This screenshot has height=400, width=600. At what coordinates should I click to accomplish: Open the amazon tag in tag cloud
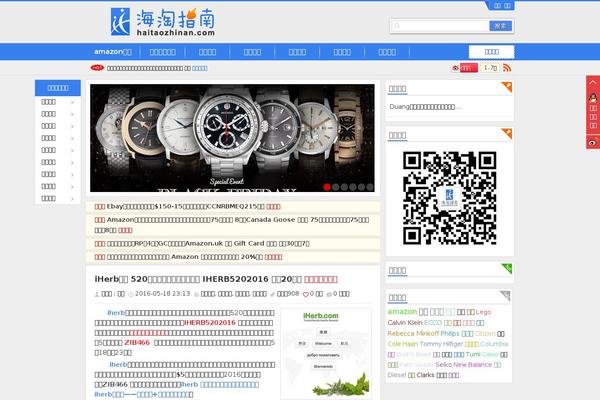coord(402,312)
